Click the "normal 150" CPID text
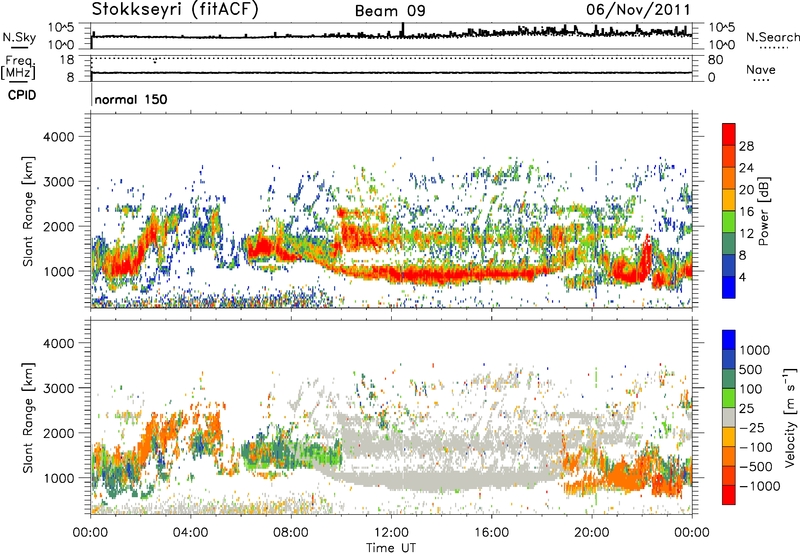 tap(131, 99)
